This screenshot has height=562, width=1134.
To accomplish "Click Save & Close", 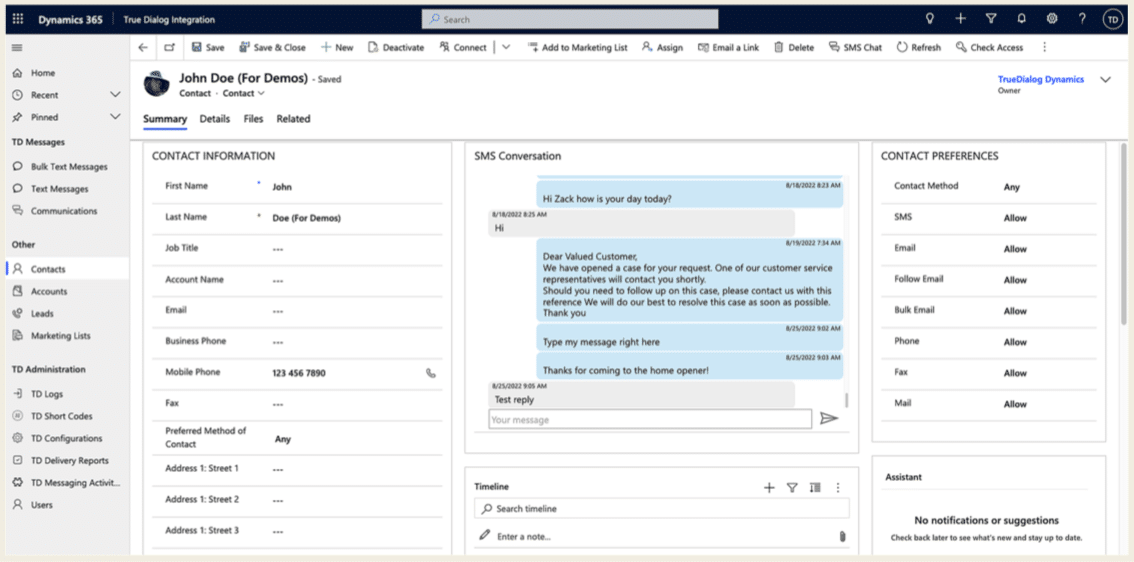I will tap(273, 48).
